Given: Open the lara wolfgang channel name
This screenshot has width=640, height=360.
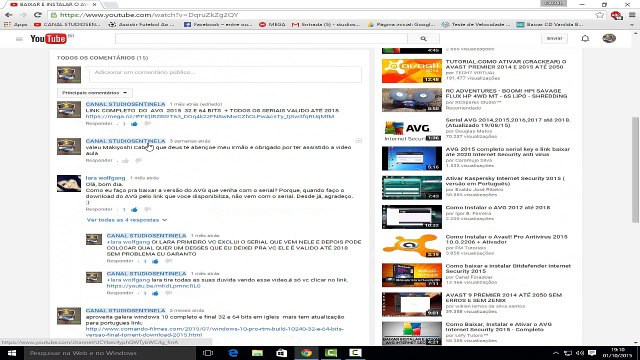Looking at the screenshot, I should coord(105,178).
